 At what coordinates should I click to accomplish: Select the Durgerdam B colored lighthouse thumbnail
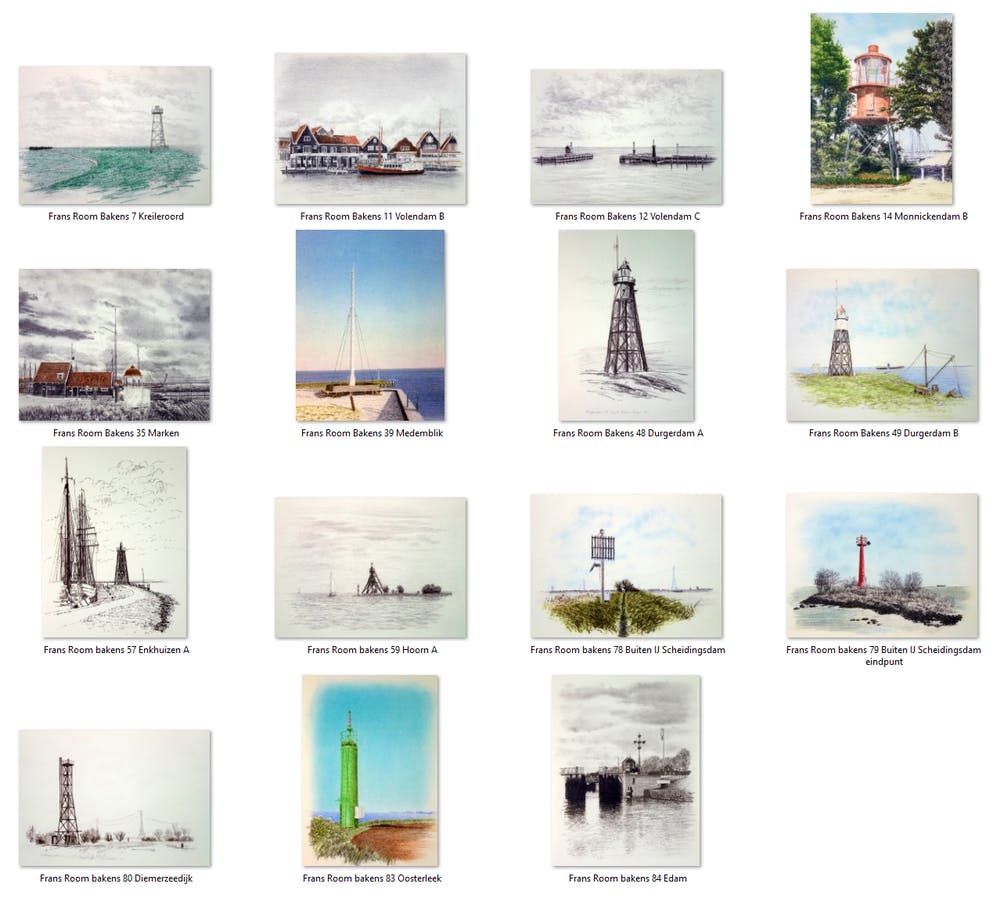pyautogui.click(x=881, y=344)
